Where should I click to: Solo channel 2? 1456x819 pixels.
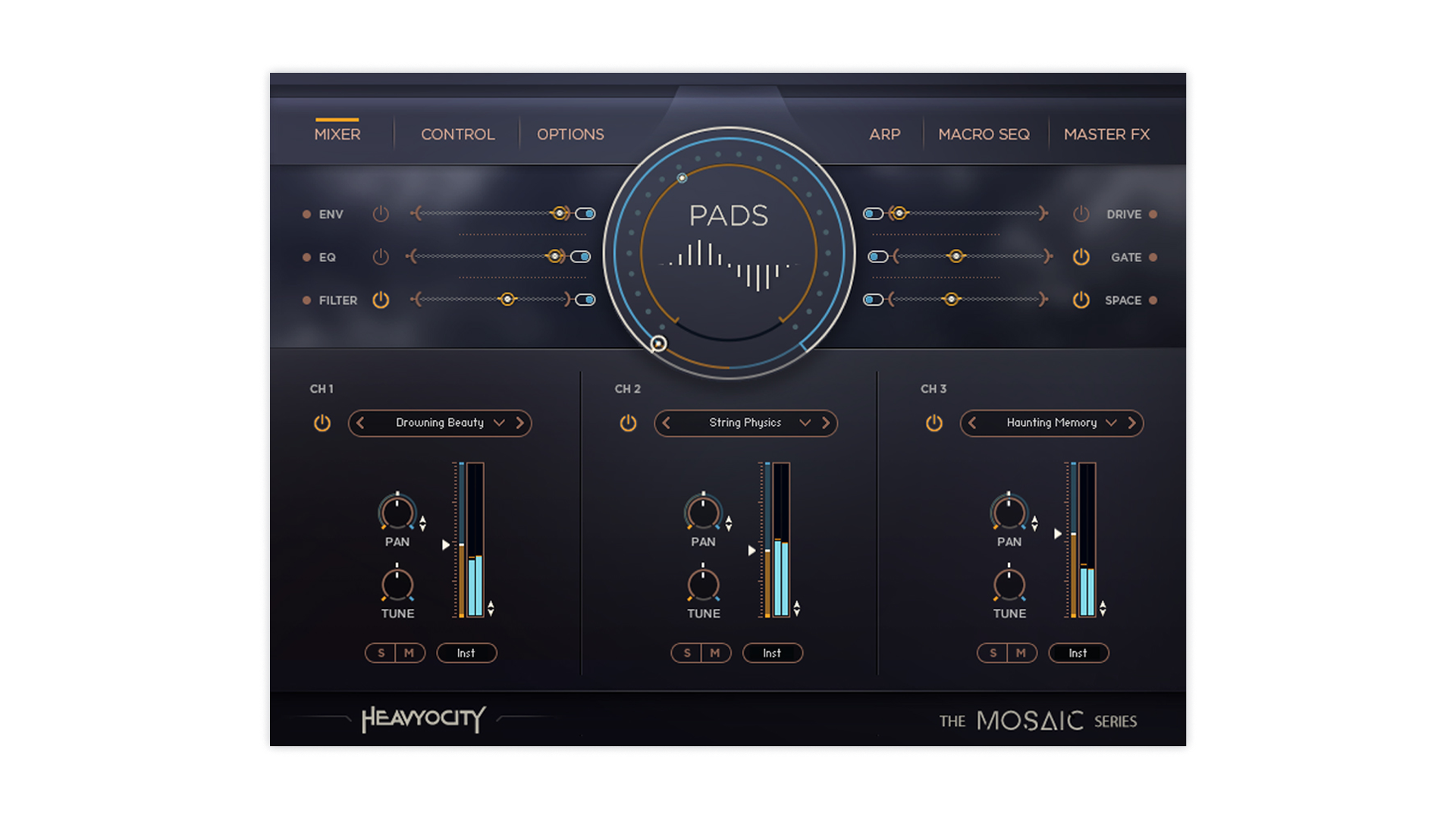click(x=687, y=653)
